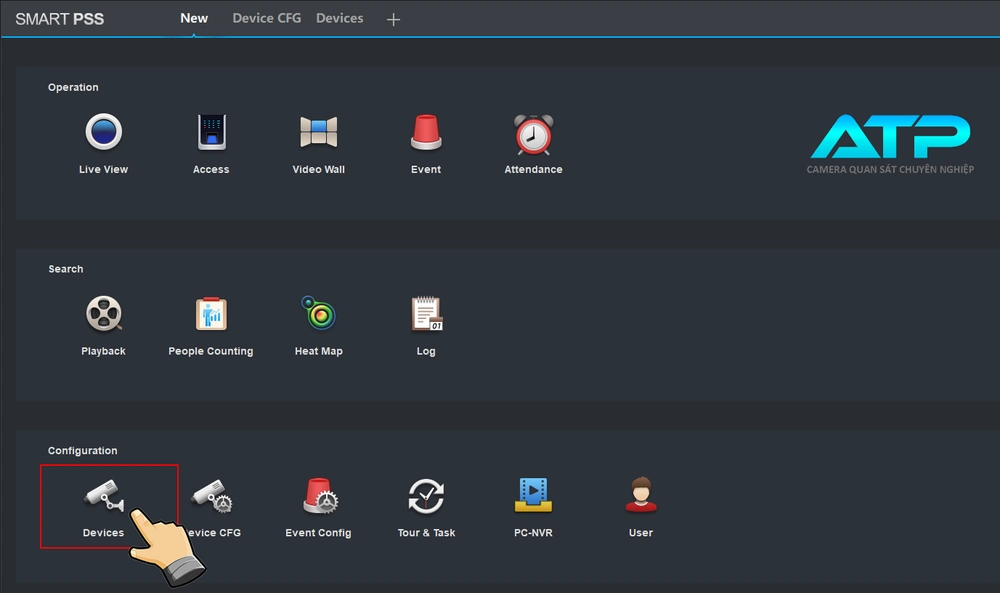The width and height of the screenshot is (1000, 593).
Task: Switch to the Devices tab
Action: (340, 18)
